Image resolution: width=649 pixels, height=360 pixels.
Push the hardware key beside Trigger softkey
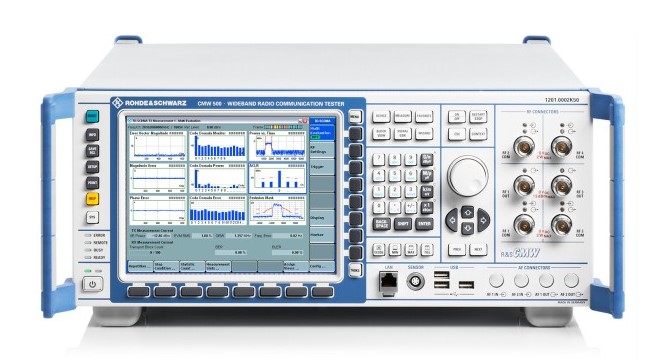pyautogui.click(x=356, y=168)
